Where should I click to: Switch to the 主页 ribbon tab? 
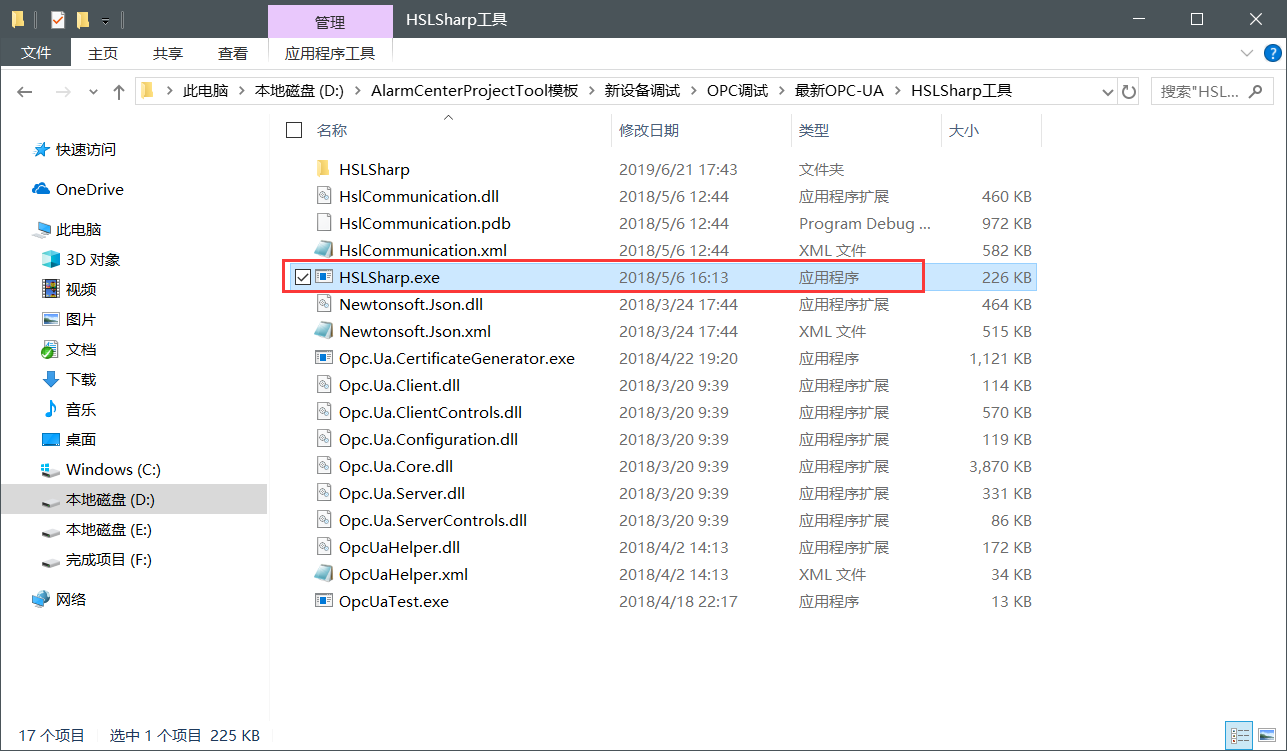103,53
